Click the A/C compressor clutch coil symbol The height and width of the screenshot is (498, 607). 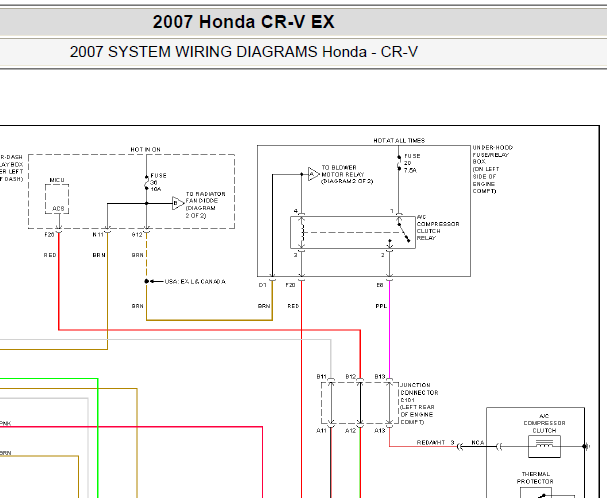pos(544,446)
